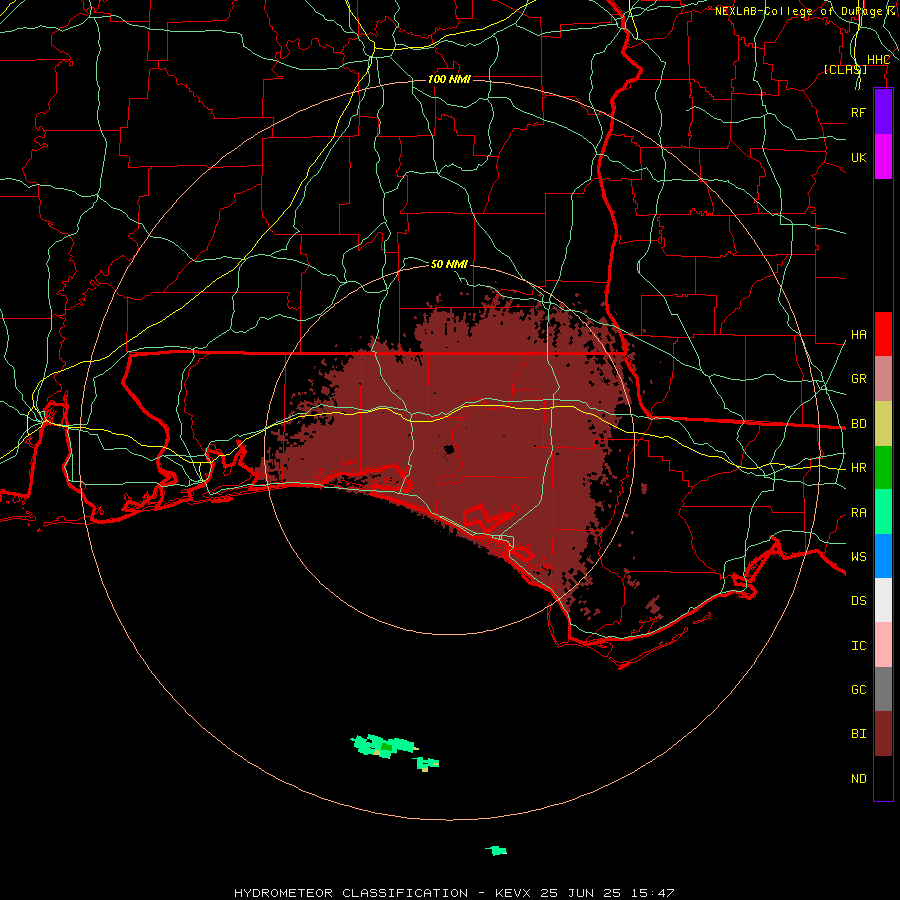The width and height of the screenshot is (900, 900).
Task: Click the ND black legend swatch
Action: click(x=883, y=778)
